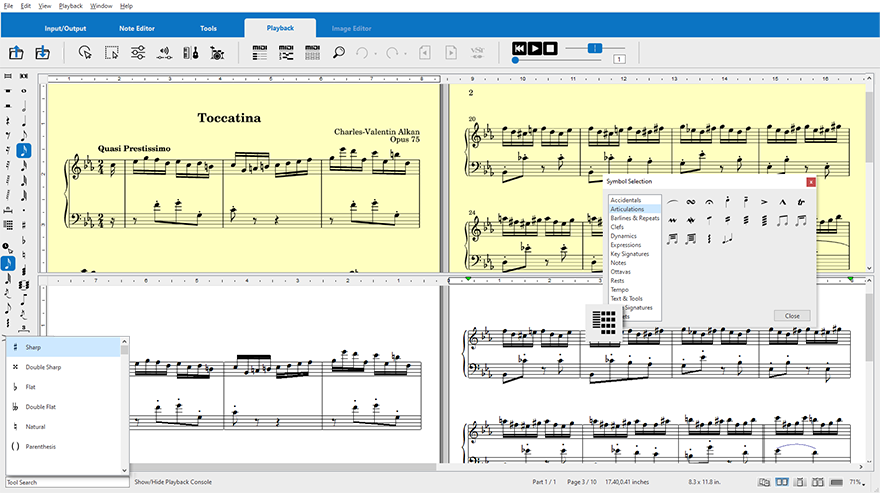The width and height of the screenshot is (880, 493).
Task: Click the export/open file icon in toolbar
Action: pos(16,53)
